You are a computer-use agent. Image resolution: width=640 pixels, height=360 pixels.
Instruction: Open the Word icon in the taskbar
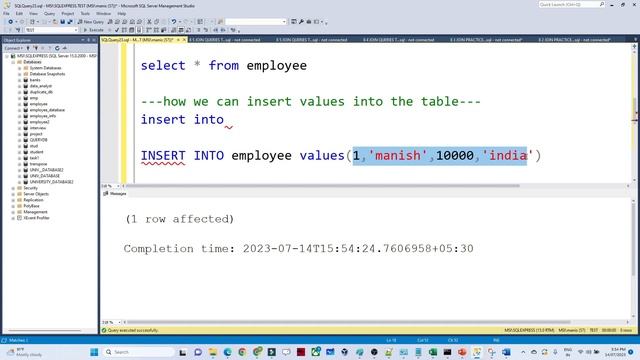tap(507, 352)
